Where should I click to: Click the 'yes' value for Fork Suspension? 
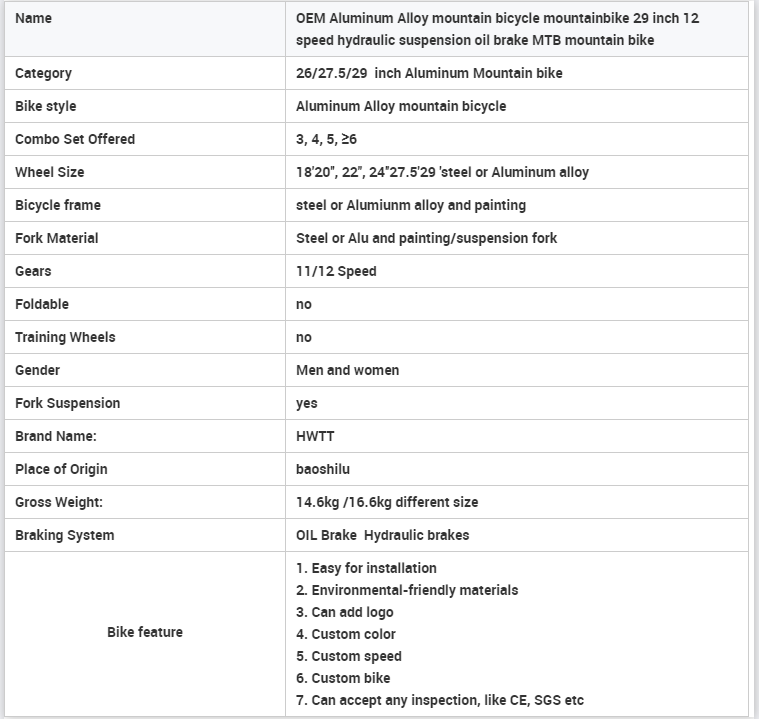(307, 403)
